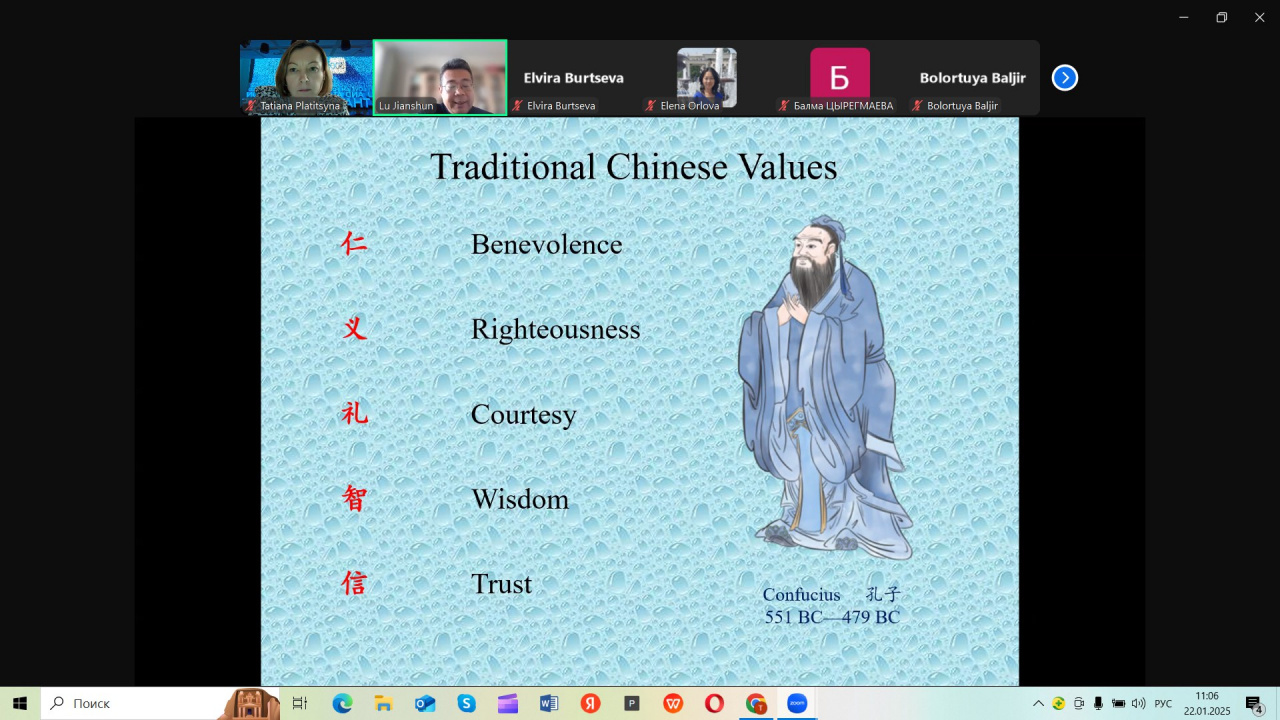Open WPS Office taskbar icon
This screenshot has width=1280, height=720.
click(673, 703)
